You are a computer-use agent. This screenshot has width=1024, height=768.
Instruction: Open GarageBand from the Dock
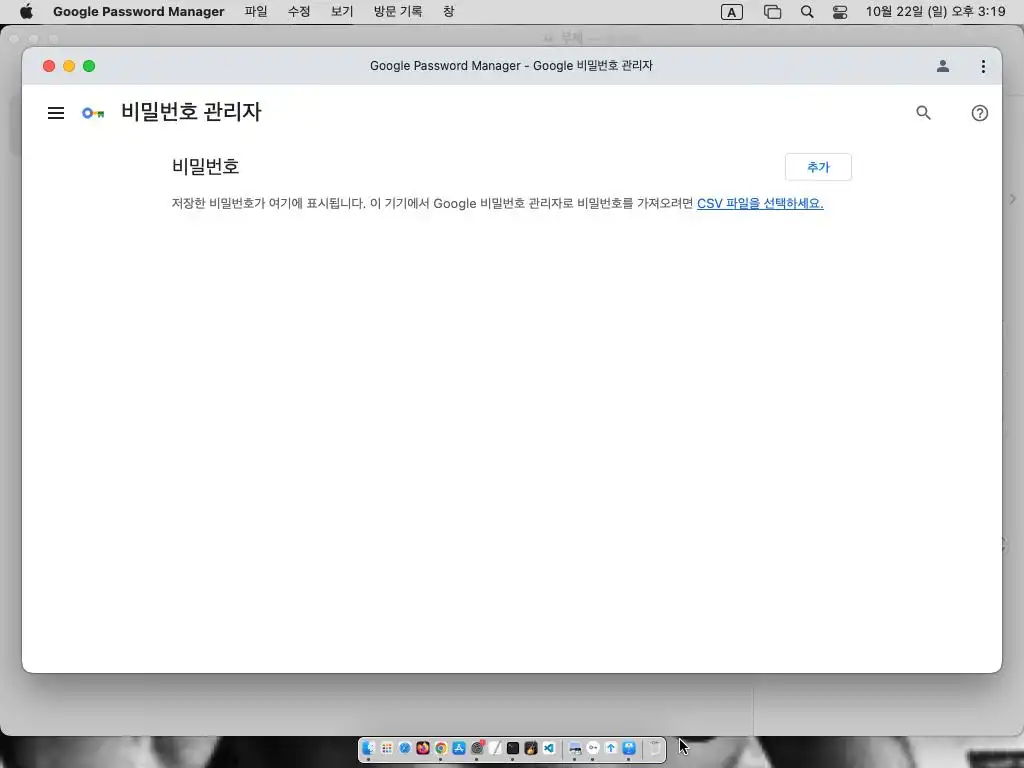tap(531, 748)
